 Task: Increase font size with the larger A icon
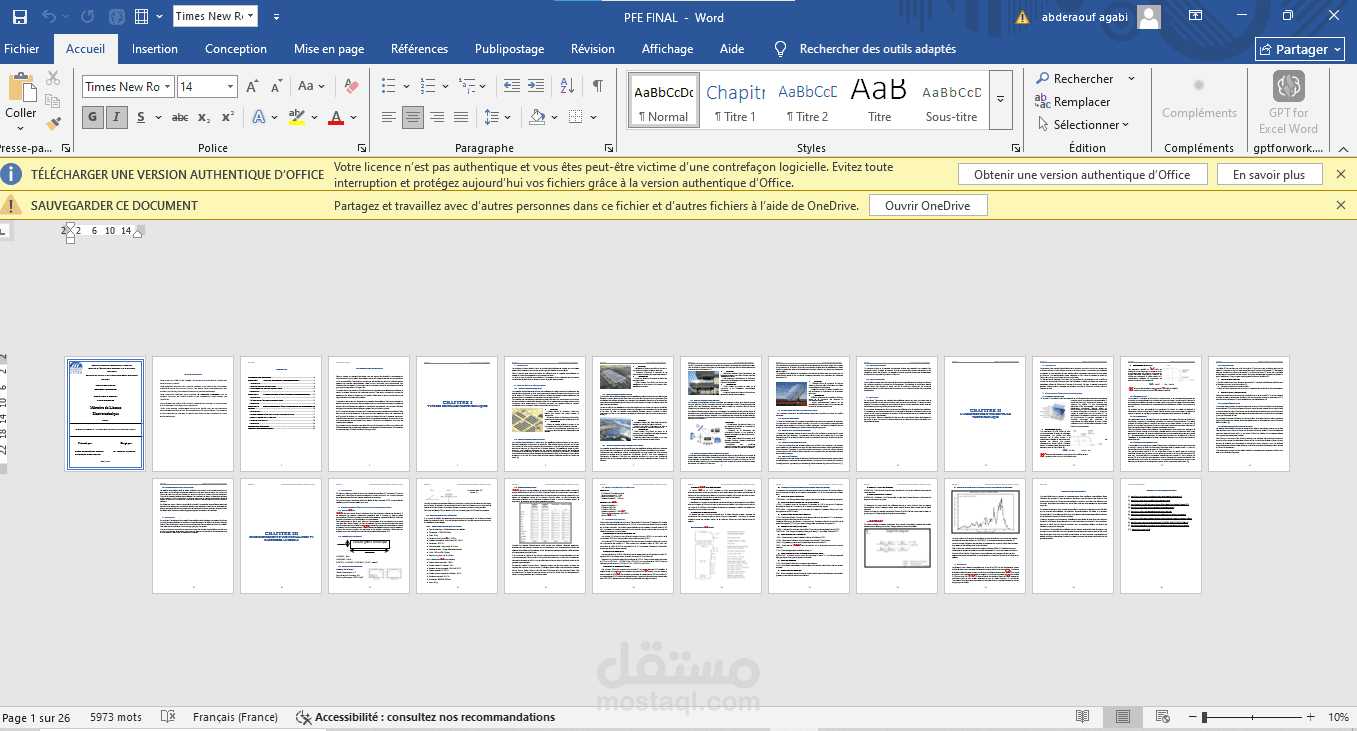pos(253,87)
